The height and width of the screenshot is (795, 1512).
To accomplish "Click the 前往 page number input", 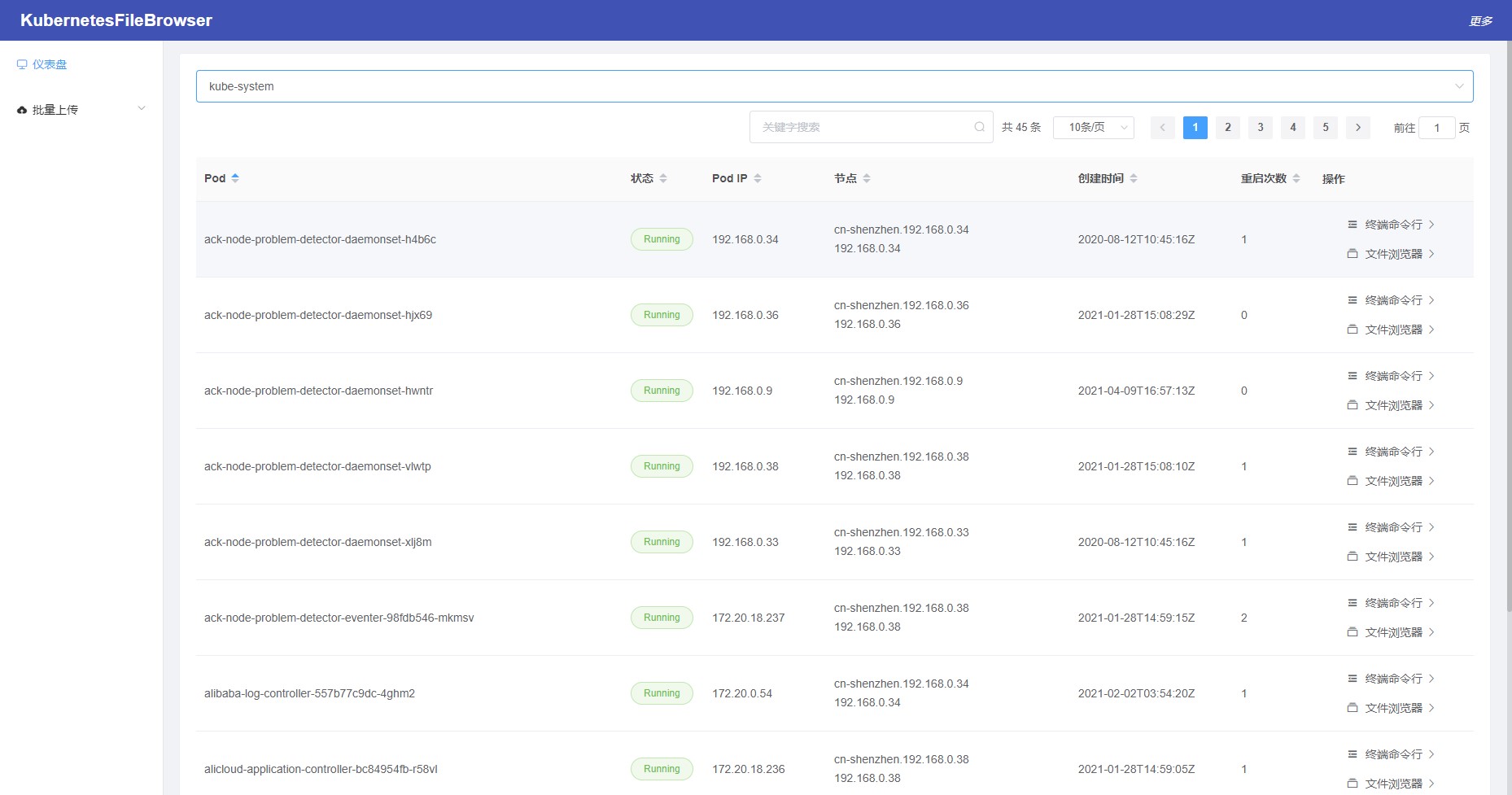I will 1437,128.
